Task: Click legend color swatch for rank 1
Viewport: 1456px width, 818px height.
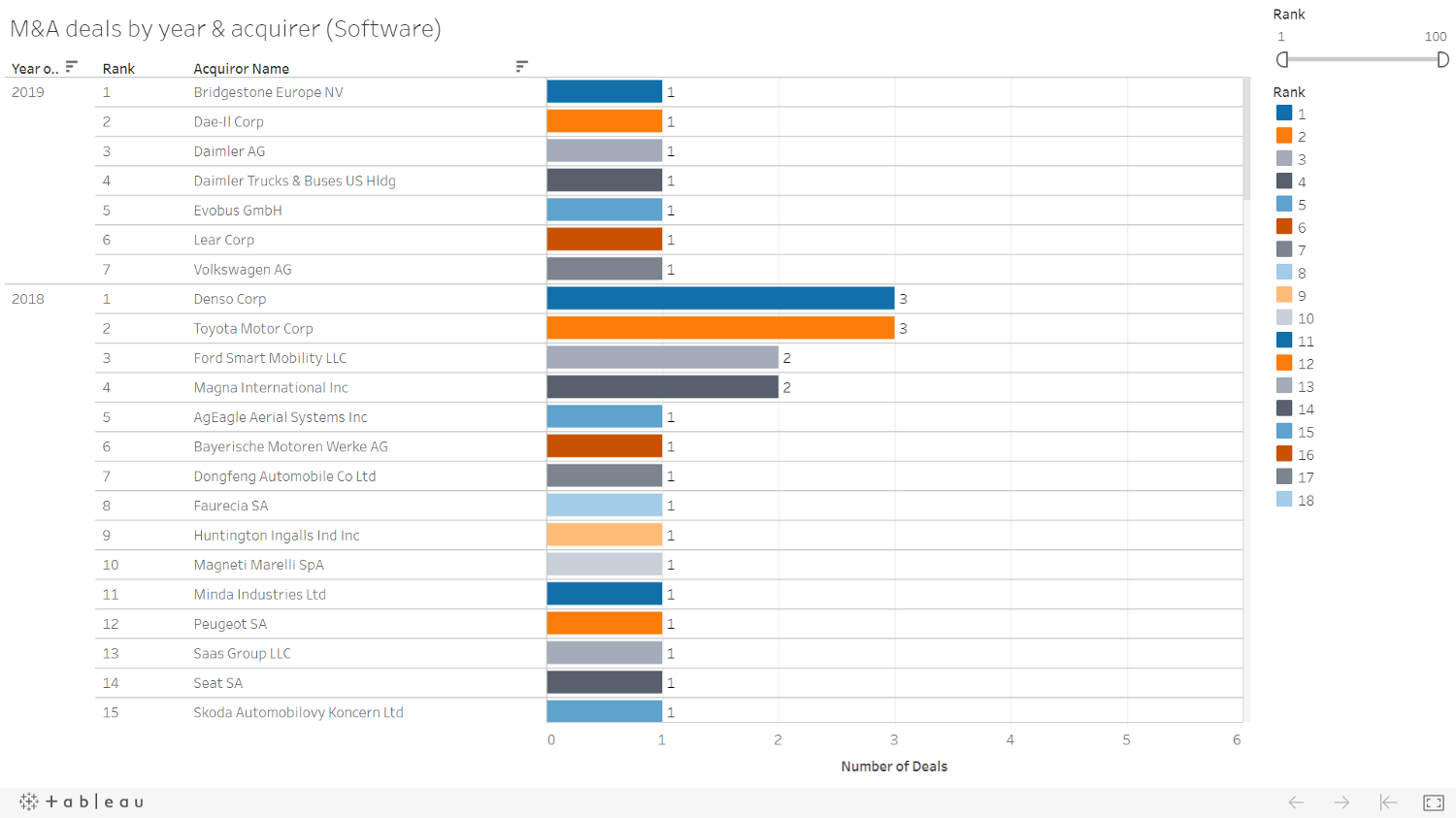Action: pyautogui.click(x=1284, y=114)
